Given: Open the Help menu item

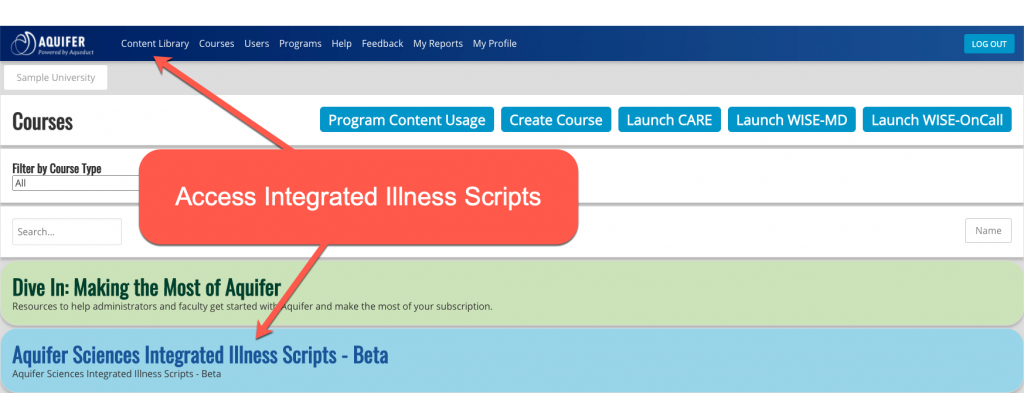Looking at the screenshot, I should pos(342,44).
